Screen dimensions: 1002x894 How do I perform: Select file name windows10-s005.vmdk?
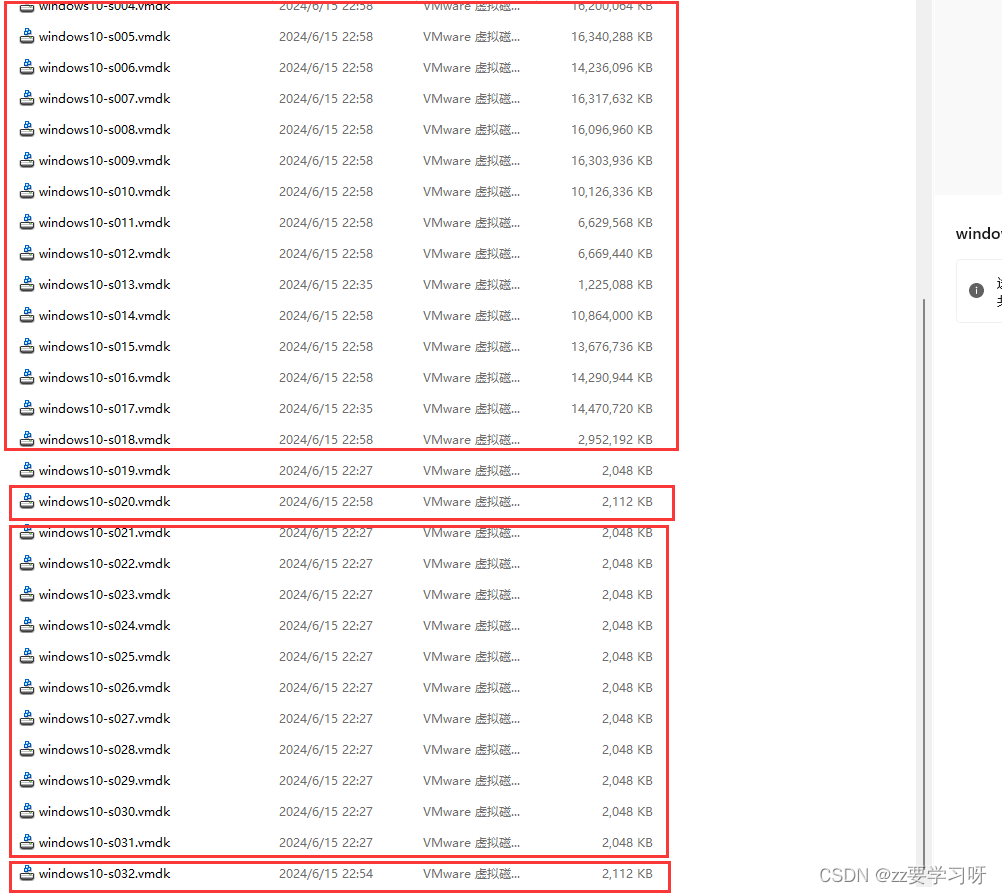[x=104, y=37]
